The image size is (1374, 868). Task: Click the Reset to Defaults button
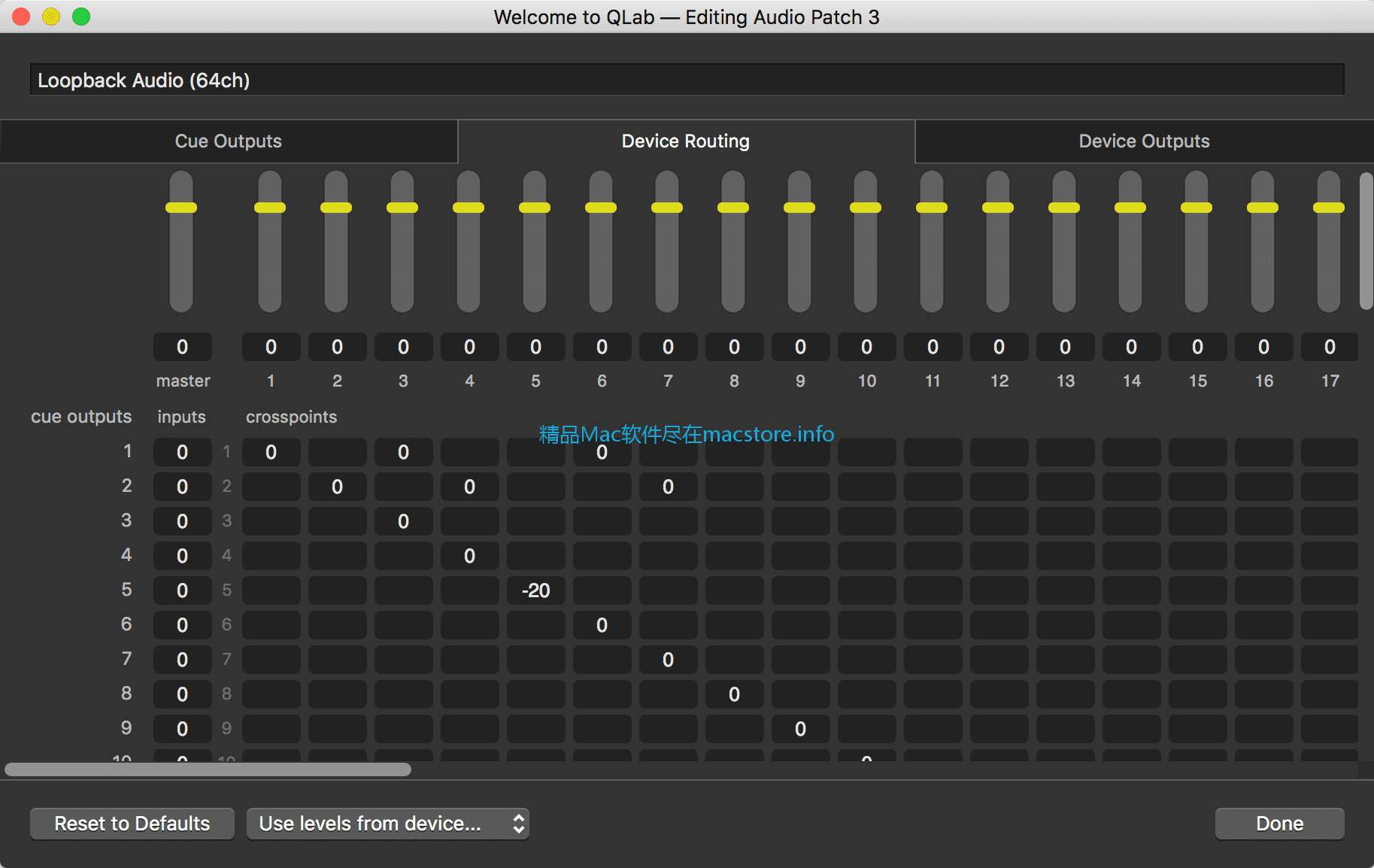click(132, 824)
